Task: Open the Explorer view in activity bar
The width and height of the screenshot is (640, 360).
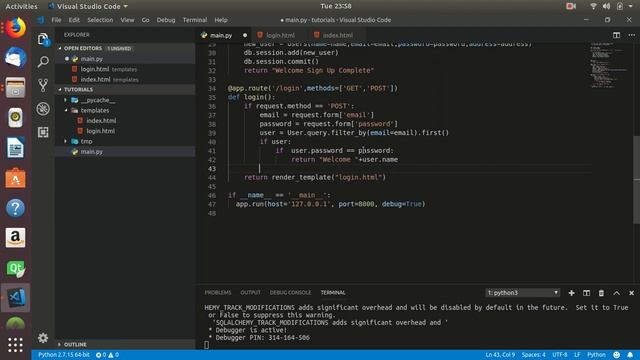Action: [43, 39]
